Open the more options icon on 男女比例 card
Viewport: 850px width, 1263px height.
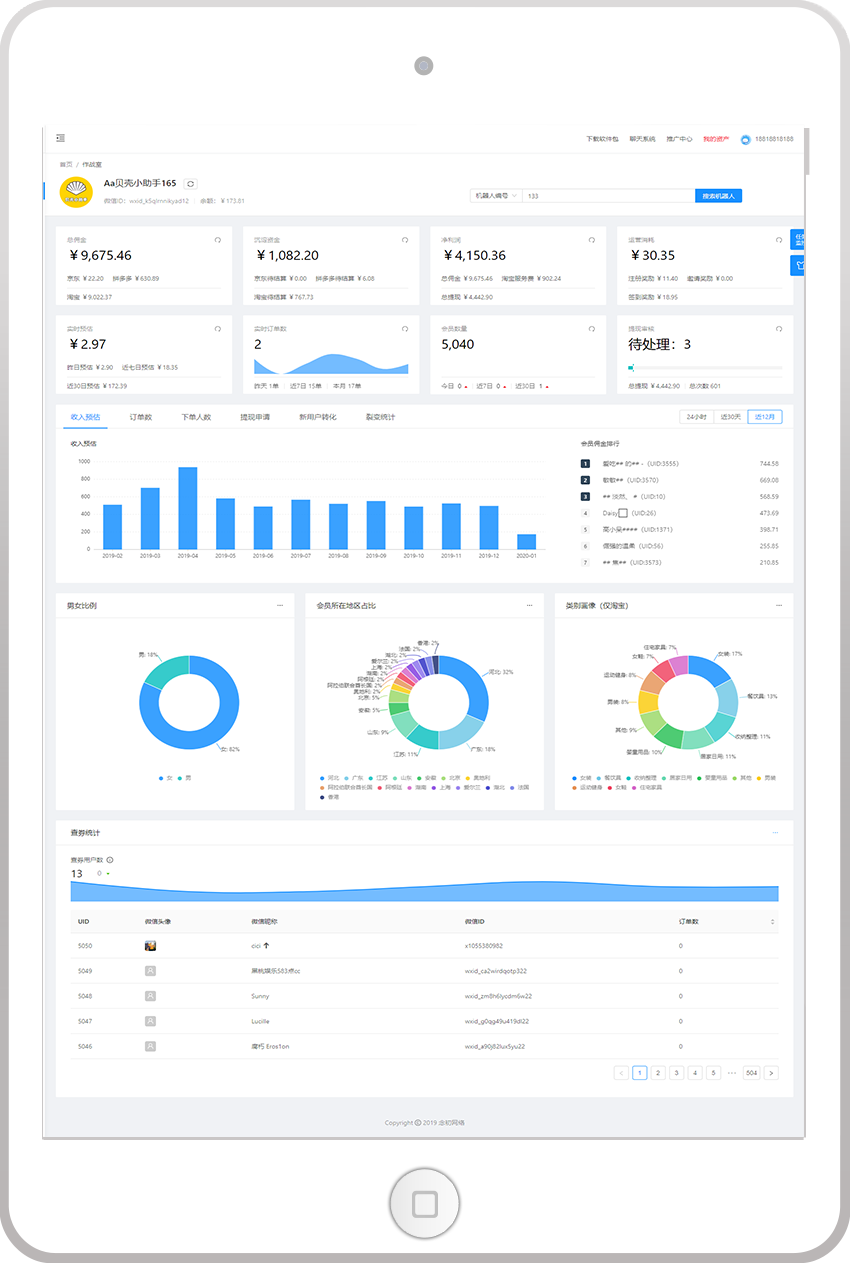[280, 605]
